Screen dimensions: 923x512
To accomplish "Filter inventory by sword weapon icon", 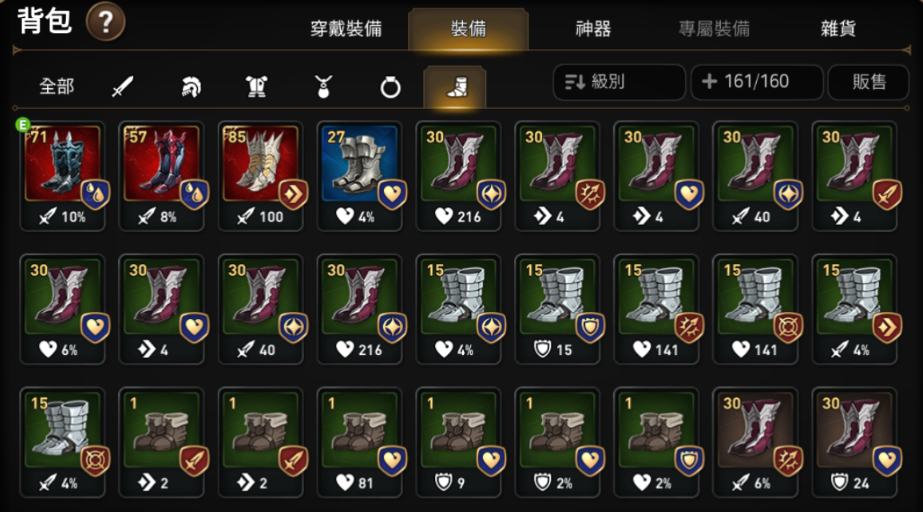I will click(x=122, y=87).
